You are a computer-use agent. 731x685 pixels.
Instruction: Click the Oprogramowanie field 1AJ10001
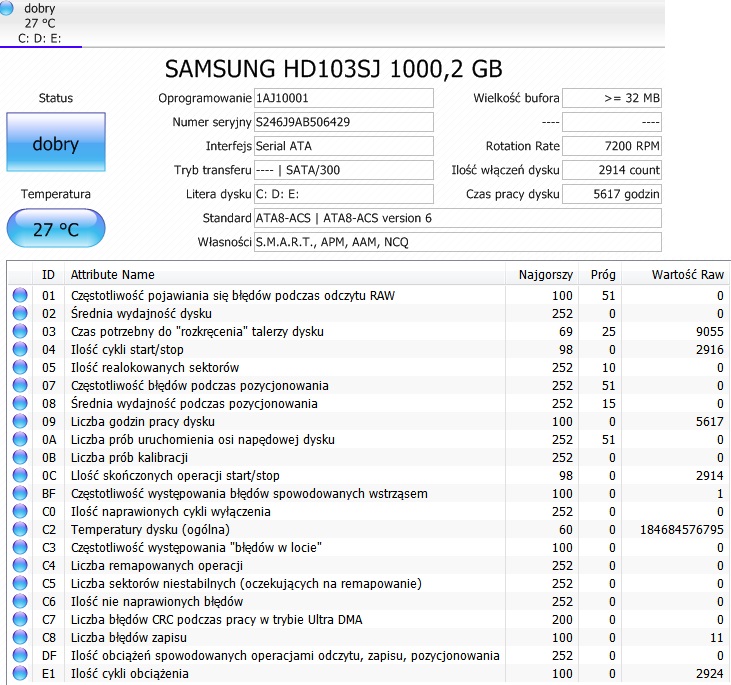tap(344, 98)
